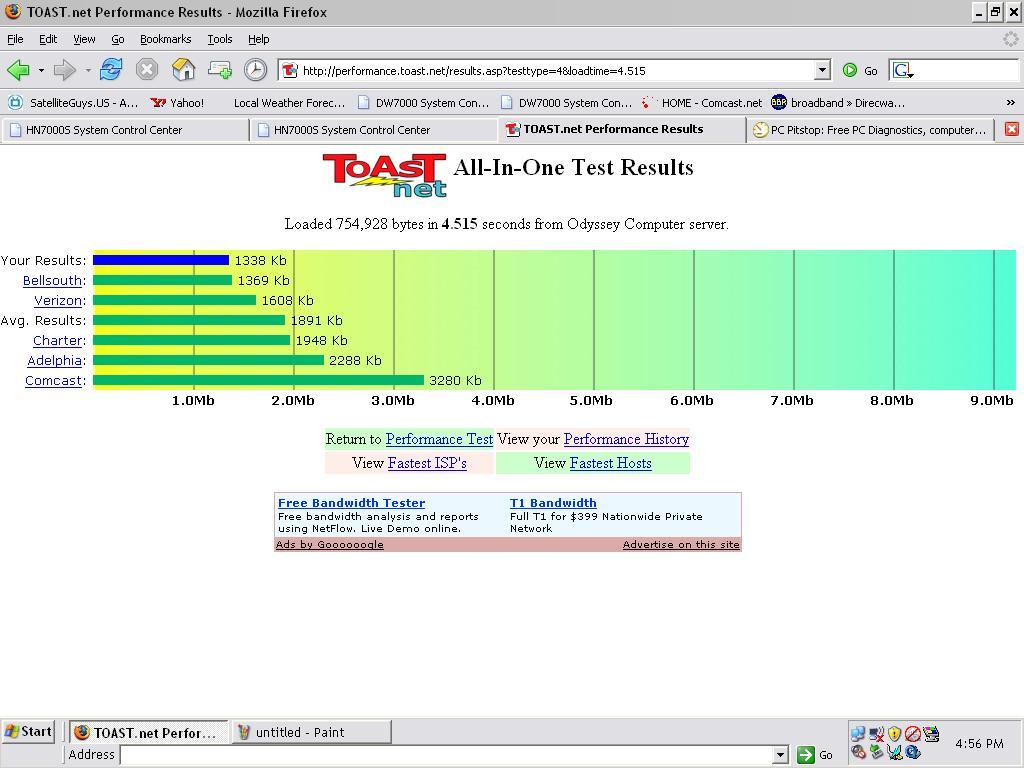Image resolution: width=1024 pixels, height=768 pixels.
Task: View the Performance History link
Action: [626, 439]
